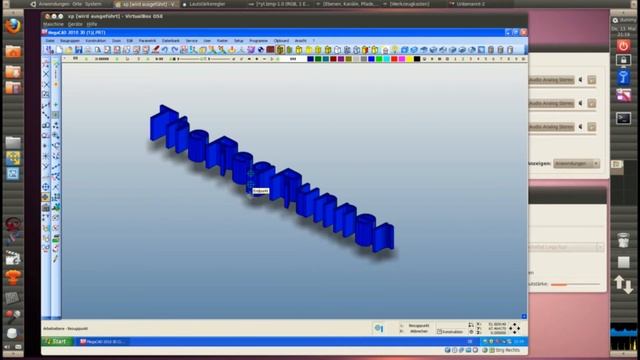
Task: Mute the third audio stream in Lautstärkeregler
Action: coord(580,127)
